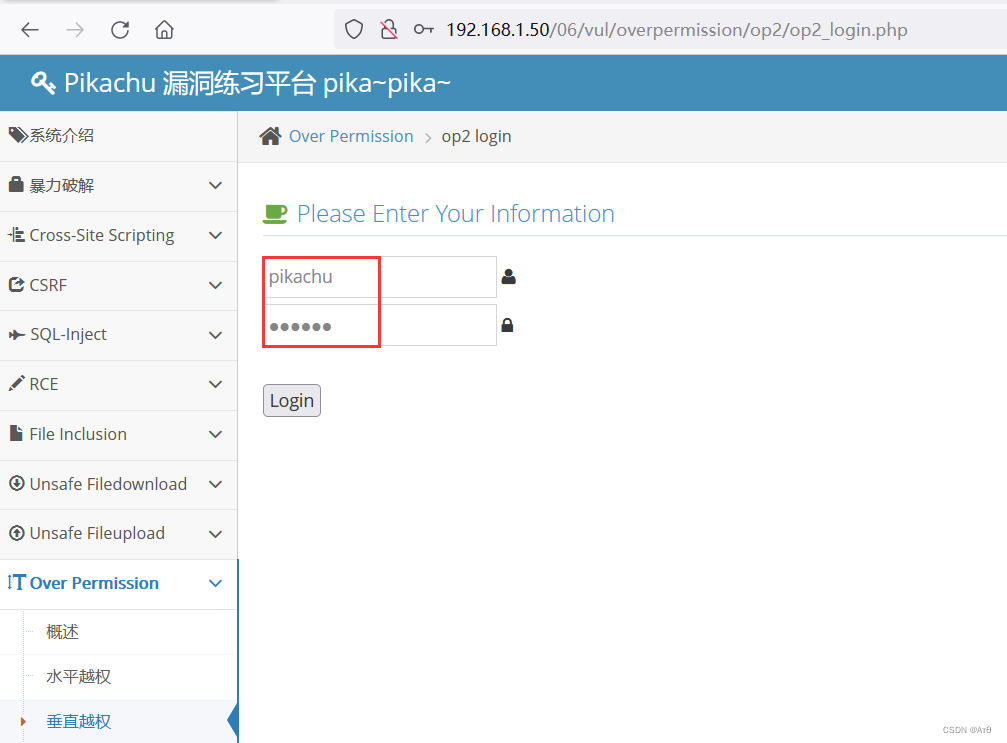The height and width of the screenshot is (743, 1007).
Task: Click the green coffee cup heading icon
Action: click(275, 214)
